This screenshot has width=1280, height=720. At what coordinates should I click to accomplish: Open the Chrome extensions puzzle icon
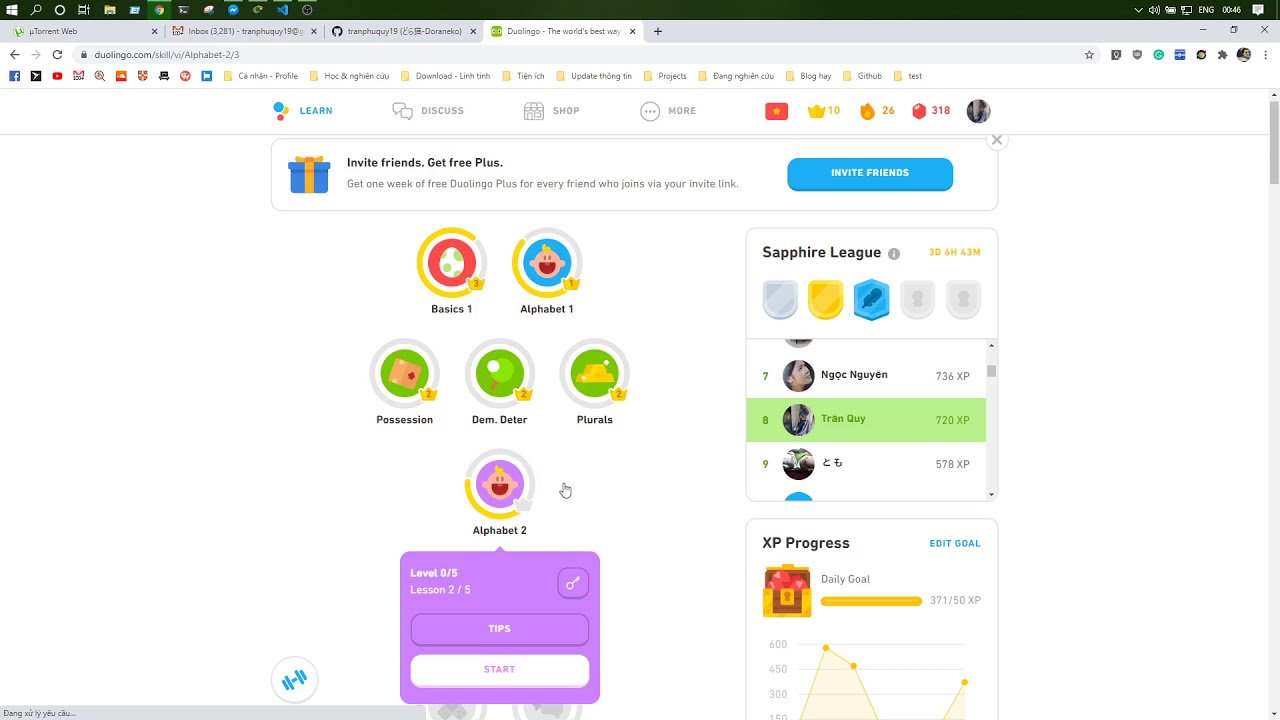point(1222,55)
